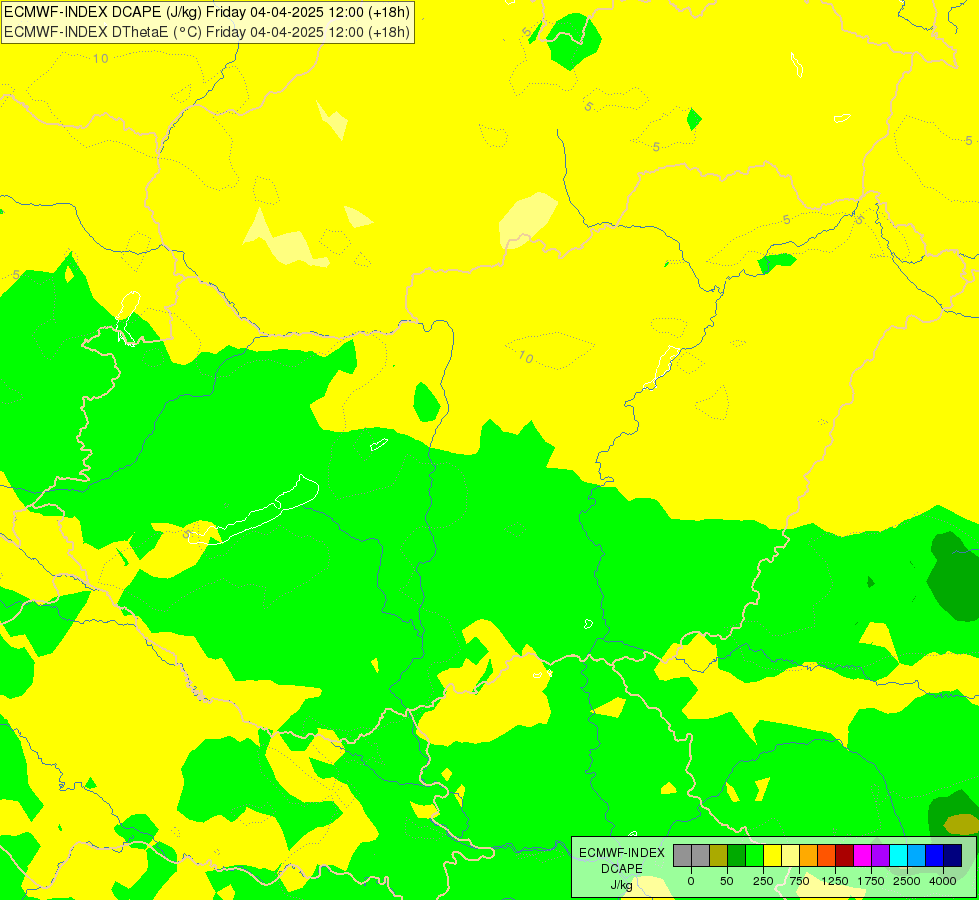Click the pale yellow legend swatch
Screen dimensions: 979x900
click(x=790, y=855)
